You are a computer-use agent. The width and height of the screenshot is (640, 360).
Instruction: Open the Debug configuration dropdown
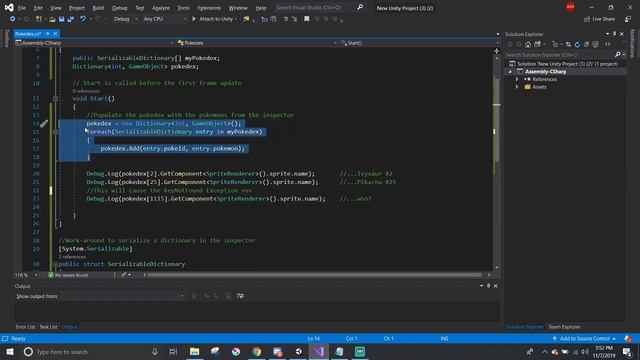[126, 19]
